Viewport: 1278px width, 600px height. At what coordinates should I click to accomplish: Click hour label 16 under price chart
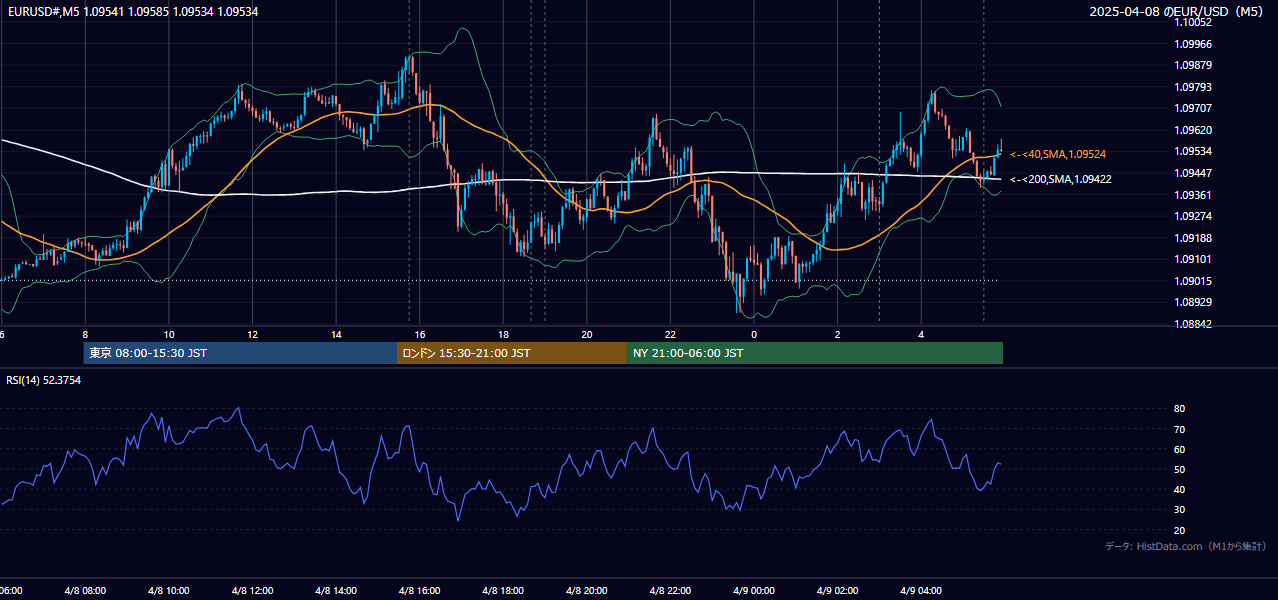click(x=420, y=334)
